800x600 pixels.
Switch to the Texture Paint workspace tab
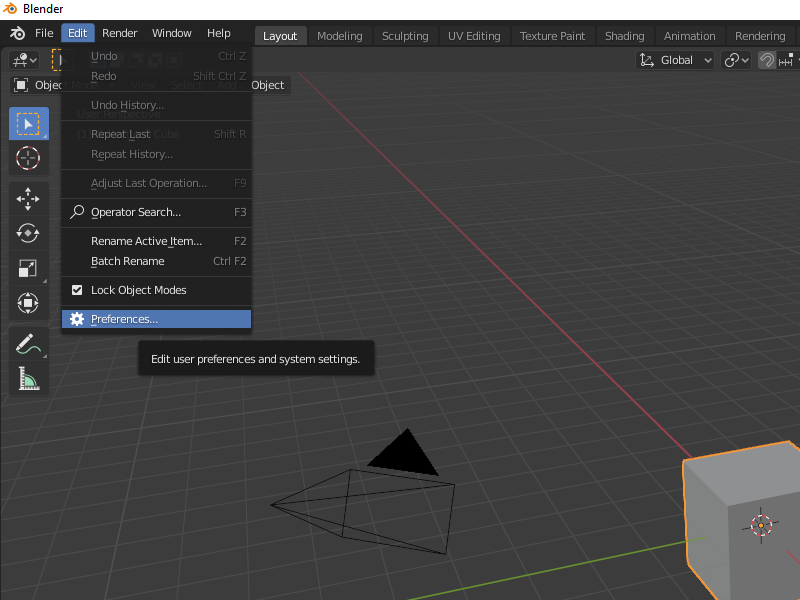click(x=552, y=36)
